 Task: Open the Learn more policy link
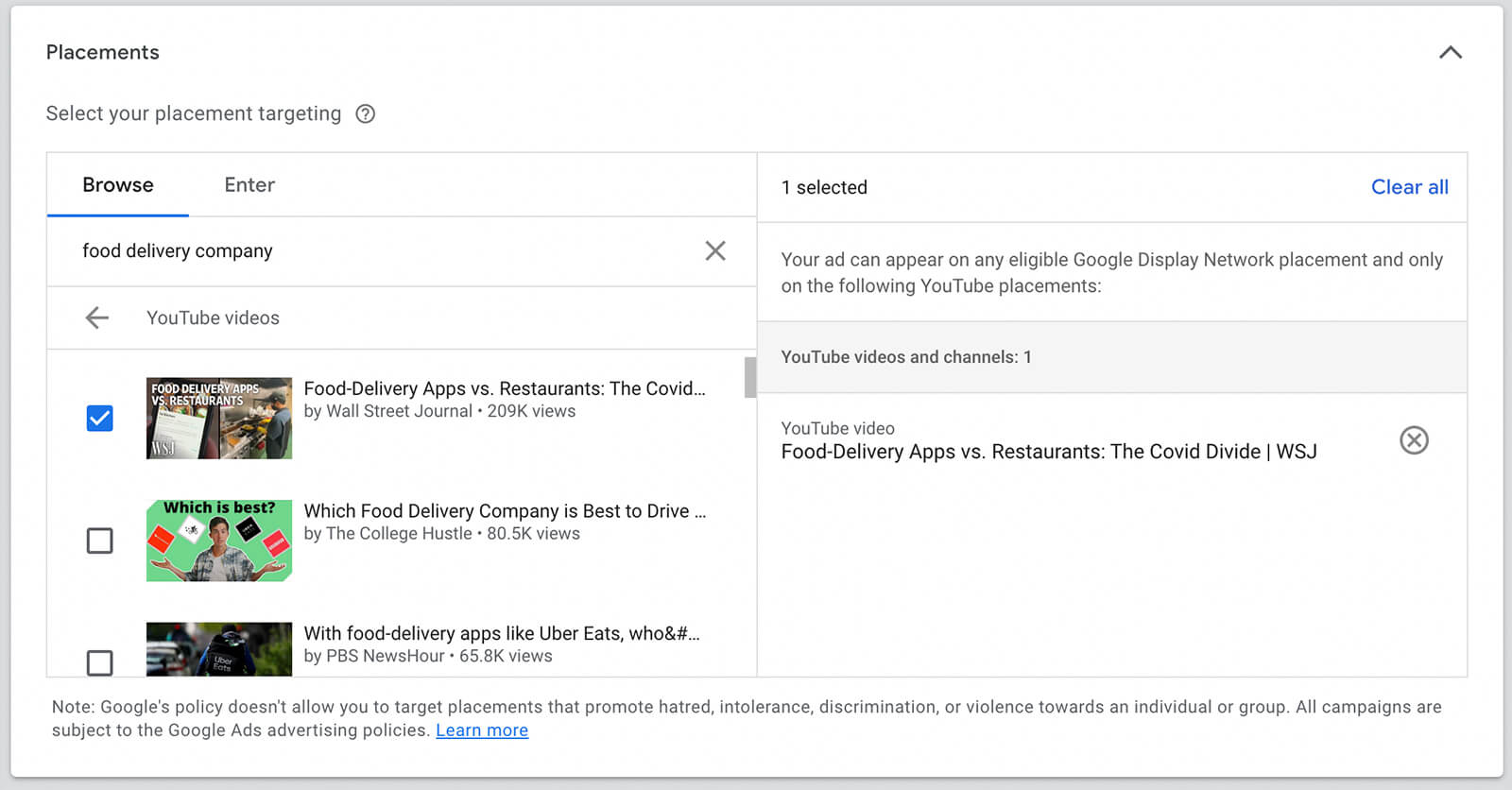click(482, 730)
